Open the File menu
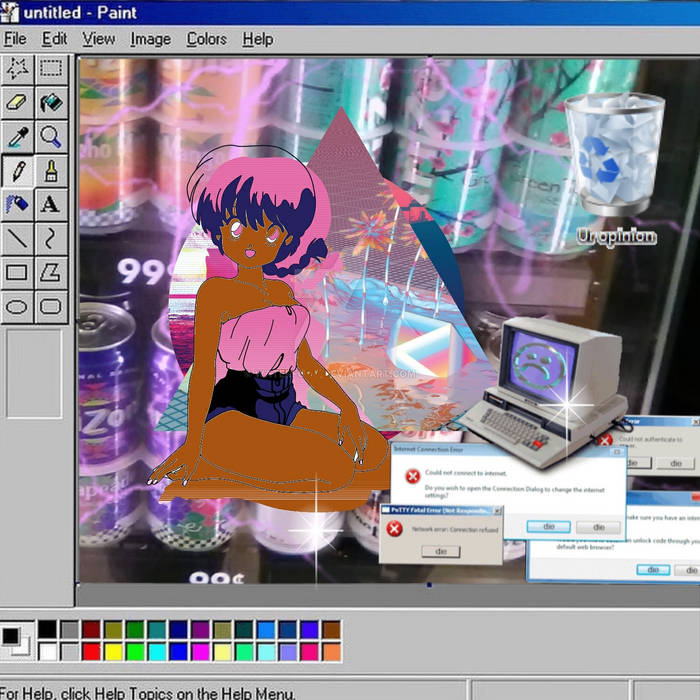 (14, 39)
